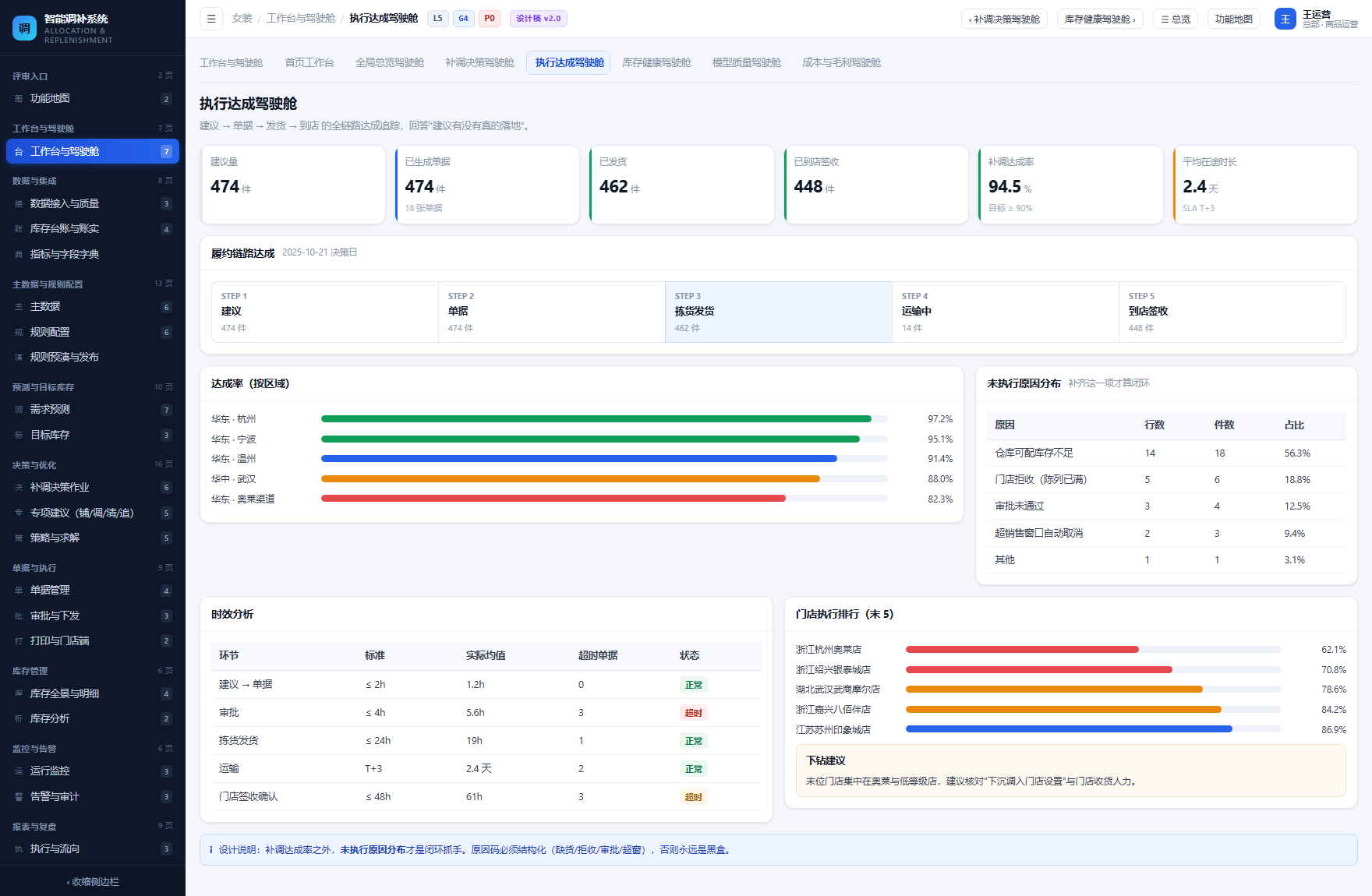1372x896 pixels.
Task: Open 库存台账与账实 sidebar item
Action: point(93,229)
